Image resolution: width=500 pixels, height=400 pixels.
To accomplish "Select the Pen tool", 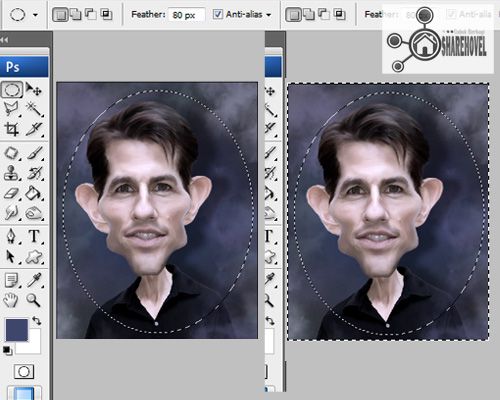I will click(x=11, y=236).
